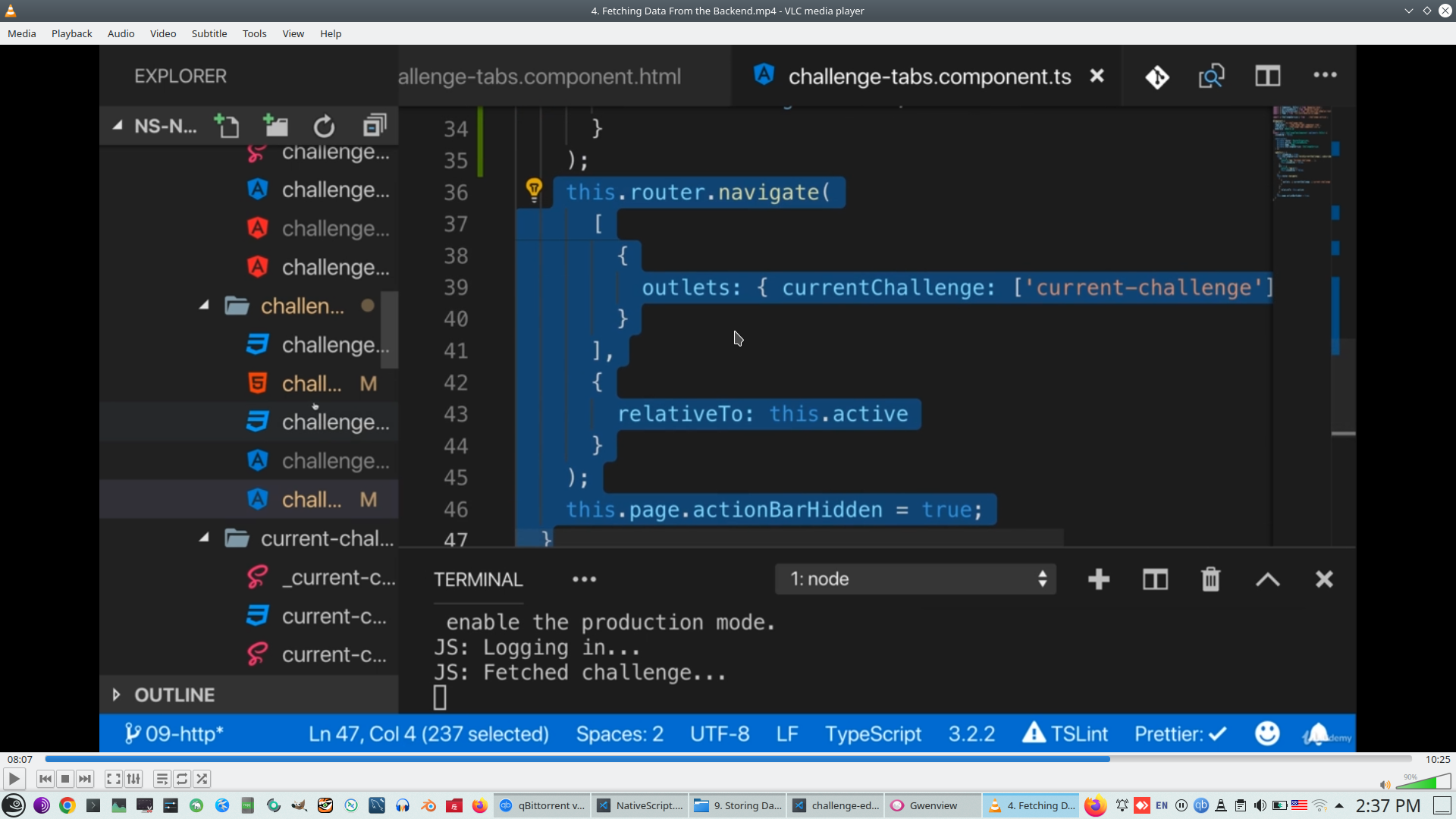Image resolution: width=1456 pixels, height=819 pixels.
Task: Click the elapsed time label 08:07
Action: [20, 759]
